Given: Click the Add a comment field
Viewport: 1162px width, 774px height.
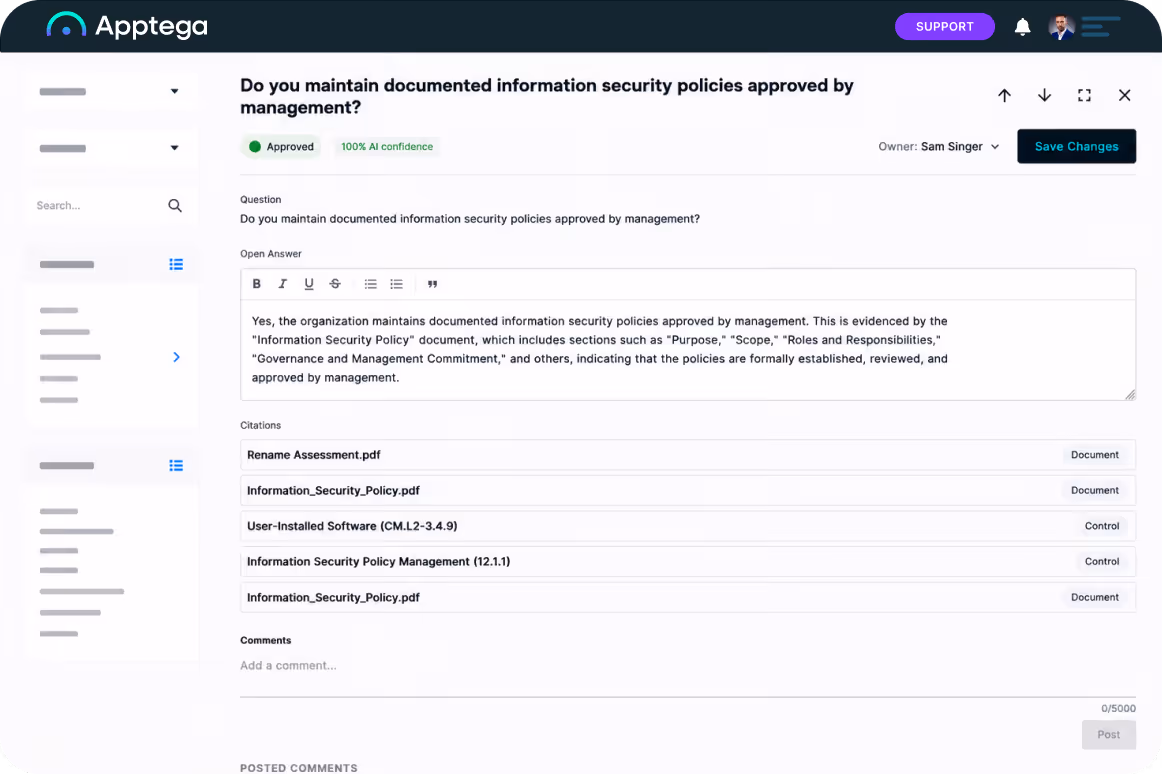Looking at the screenshot, I should 688,666.
